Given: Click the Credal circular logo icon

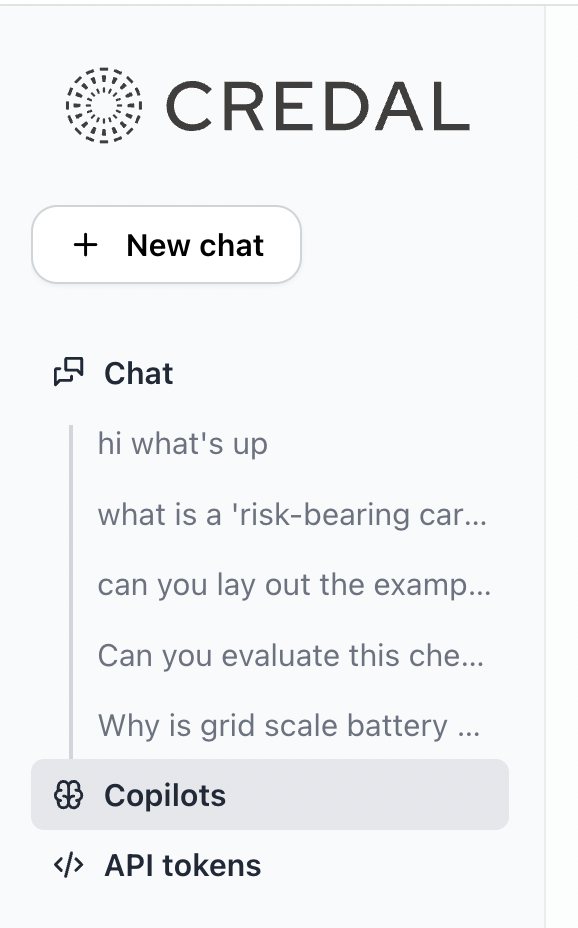Looking at the screenshot, I should pos(104,105).
